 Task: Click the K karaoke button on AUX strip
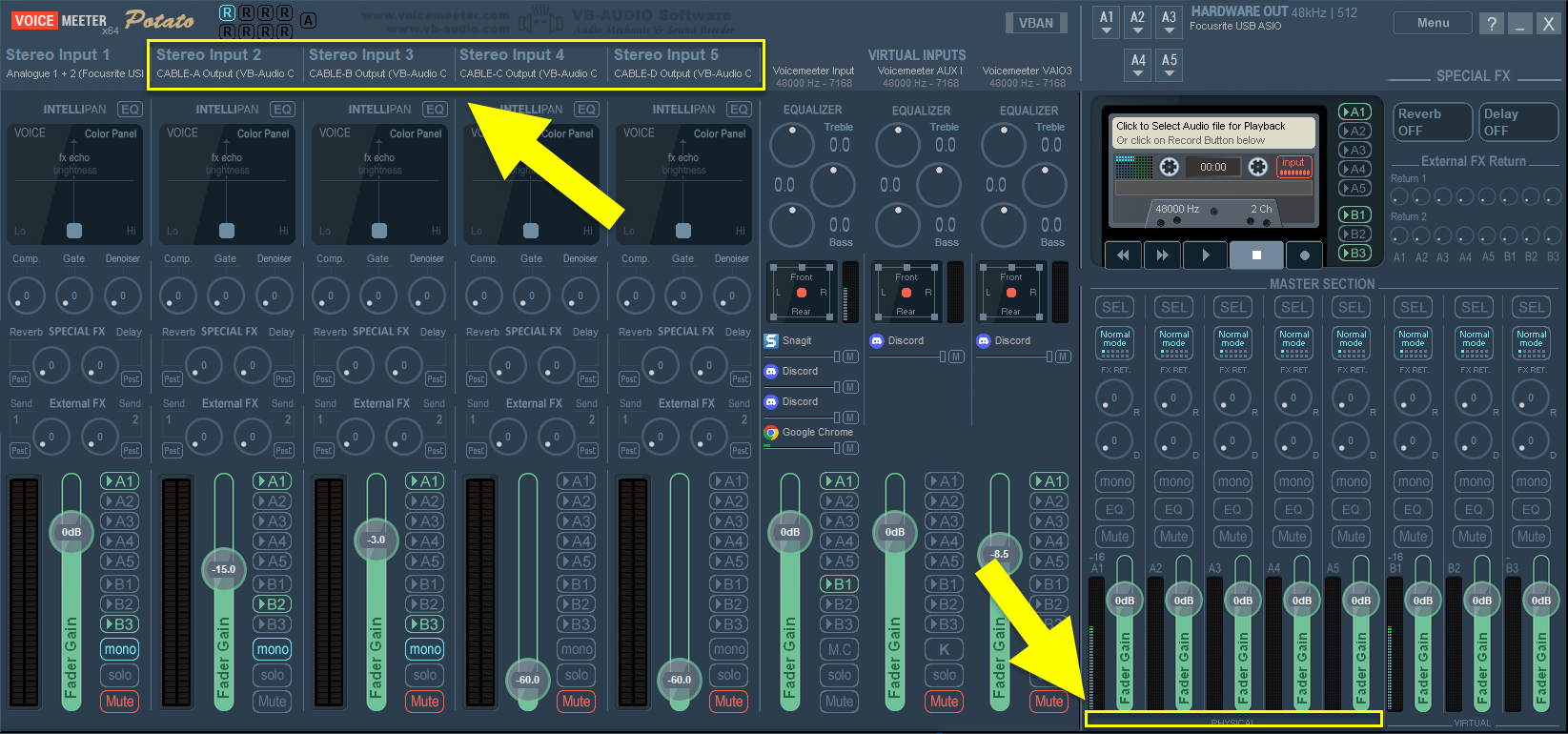[x=945, y=649]
